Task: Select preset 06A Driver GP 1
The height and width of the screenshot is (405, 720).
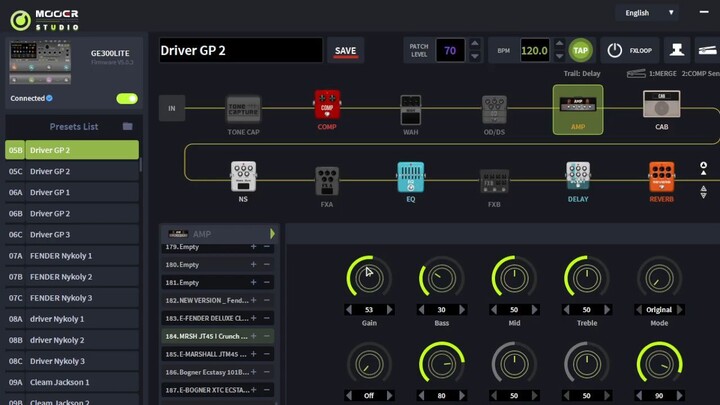Action: point(72,192)
